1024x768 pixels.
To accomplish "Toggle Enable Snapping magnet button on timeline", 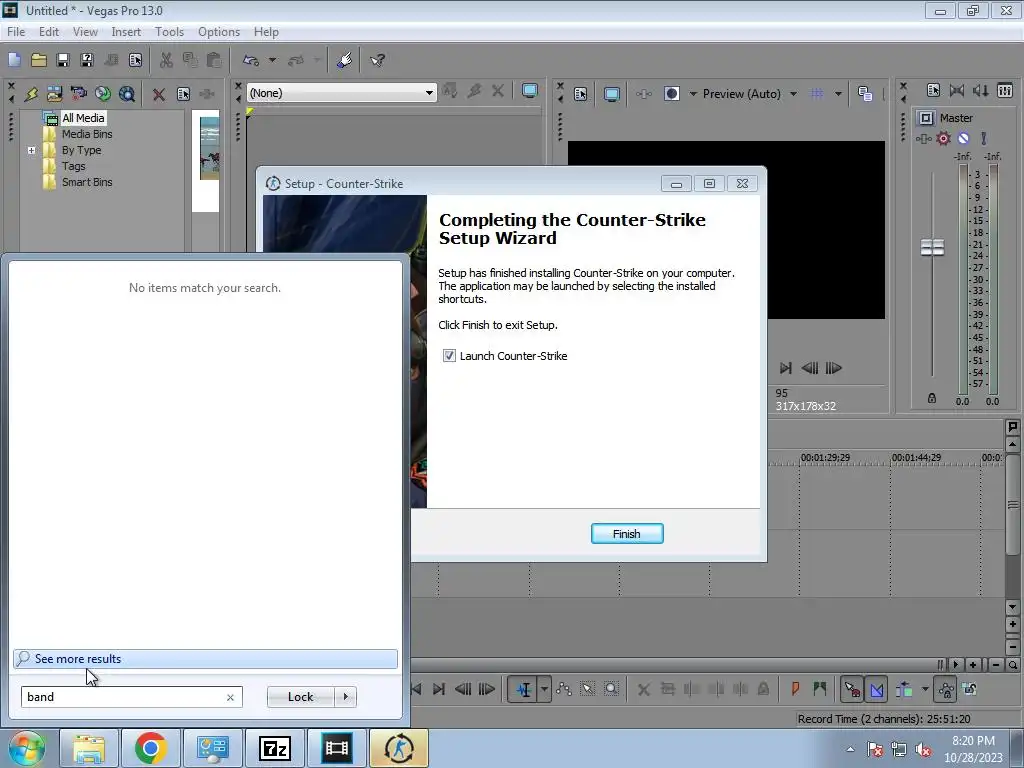I will (x=852, y=689).
